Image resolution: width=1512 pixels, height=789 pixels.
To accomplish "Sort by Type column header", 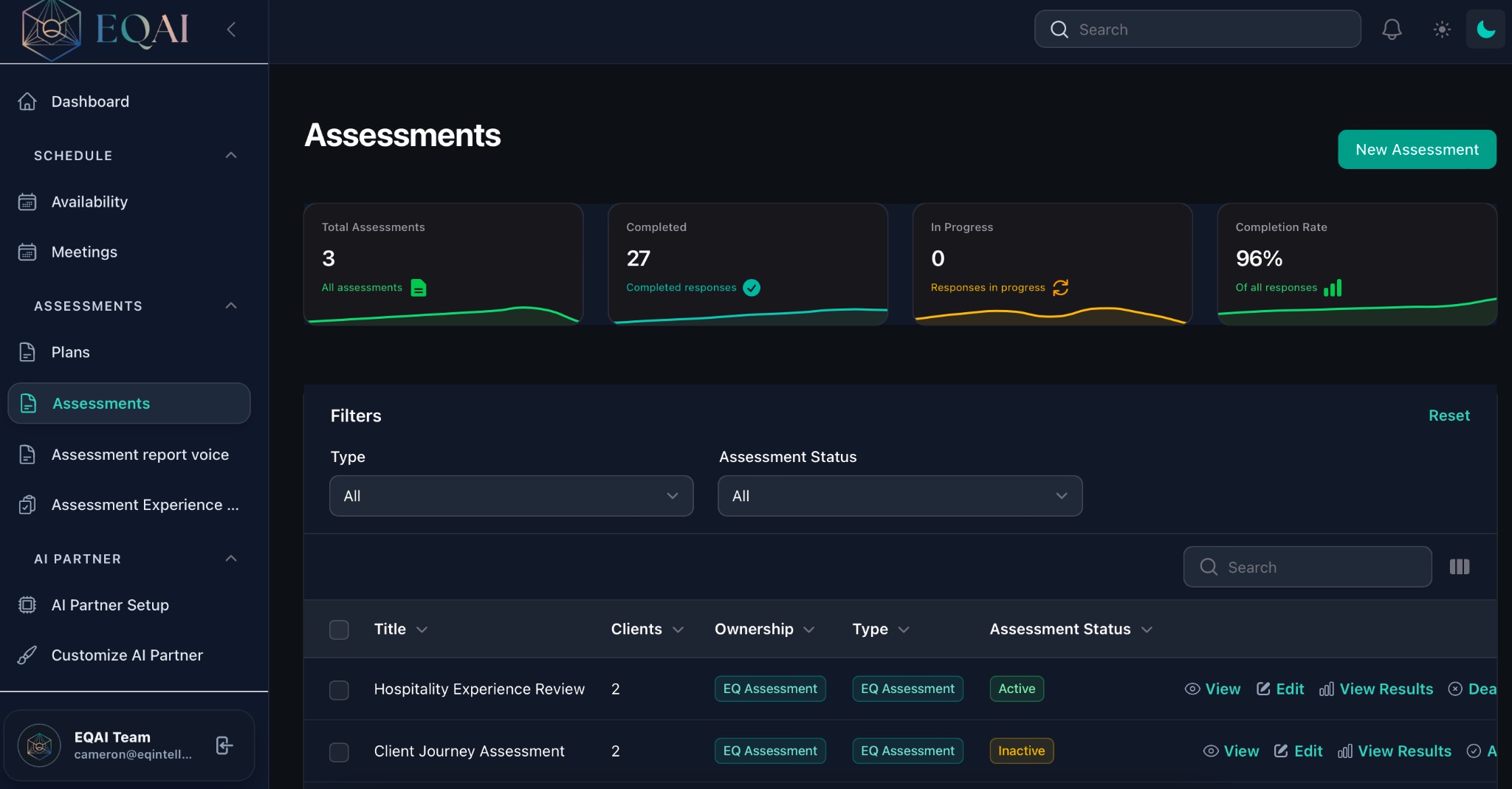I will coord(881,629).
